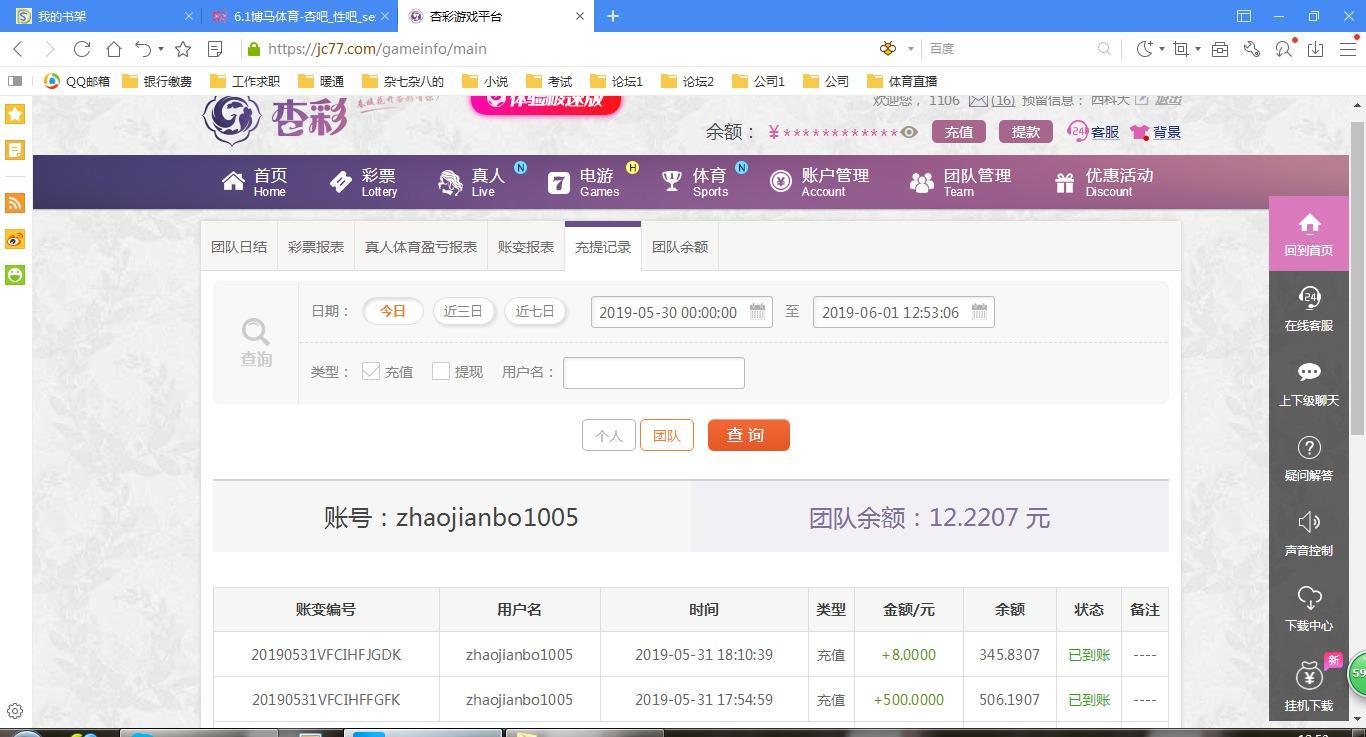Image resolution: width=1366 pixels, height=737 pixels.
Task: Open 疑问解答 question mark icon
Action: 1308,448
